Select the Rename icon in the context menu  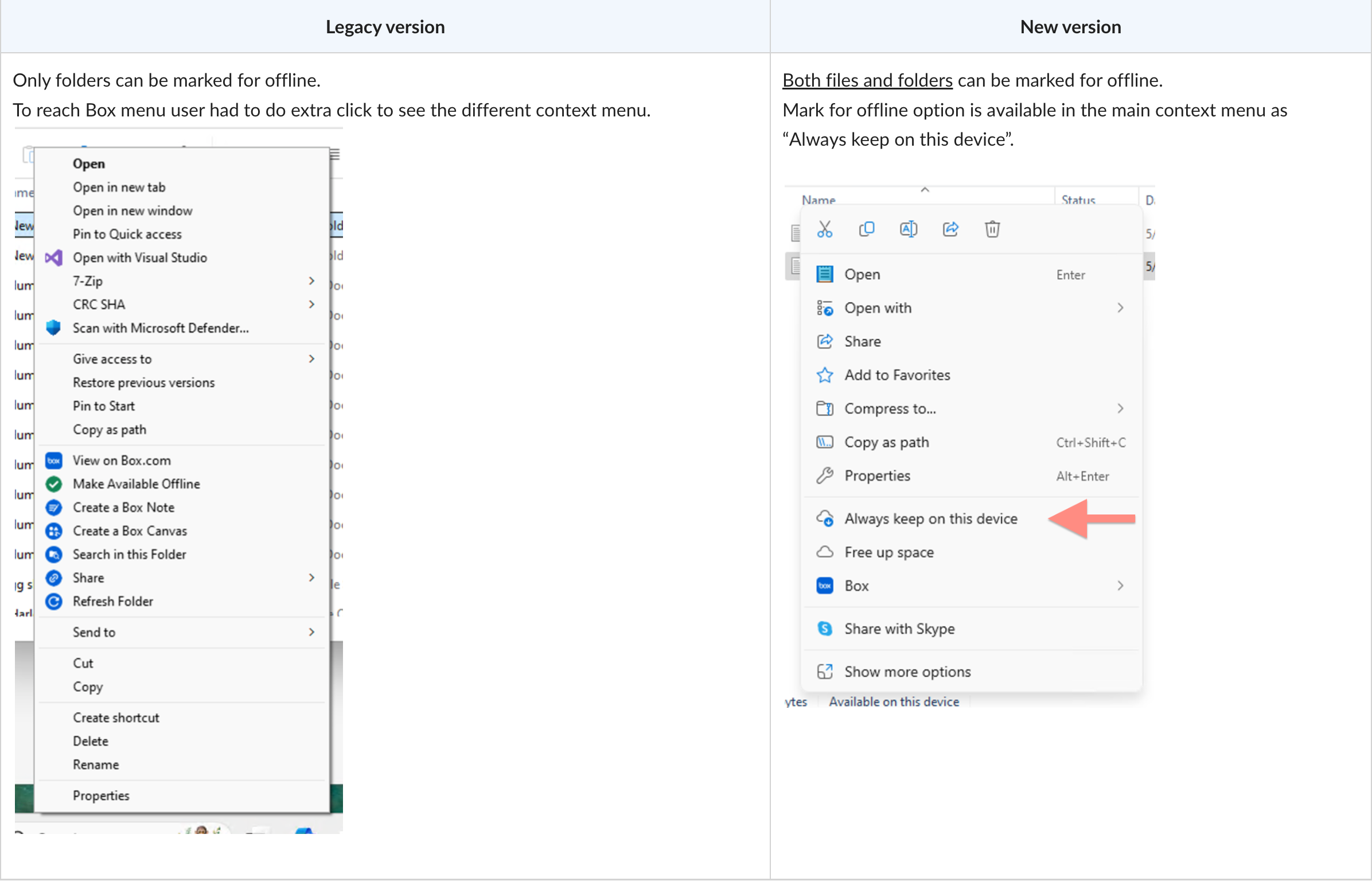pos(909,229)
